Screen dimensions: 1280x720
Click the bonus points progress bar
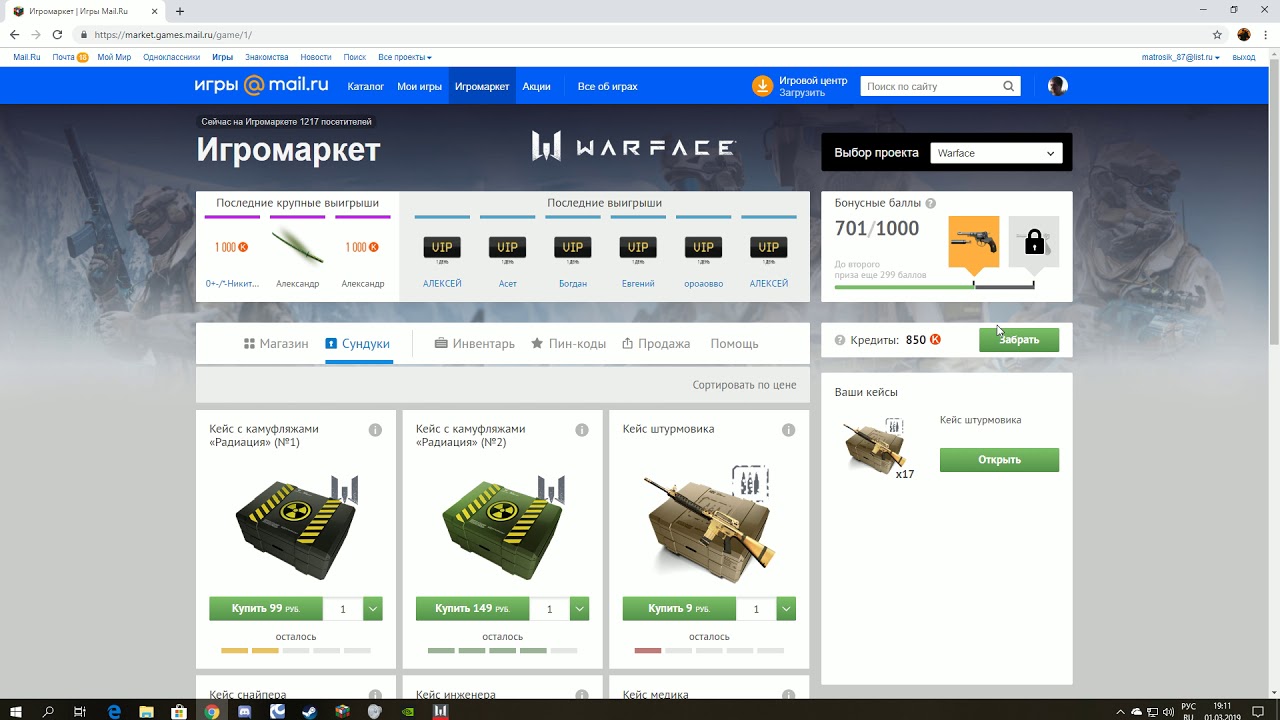[934, 286]
